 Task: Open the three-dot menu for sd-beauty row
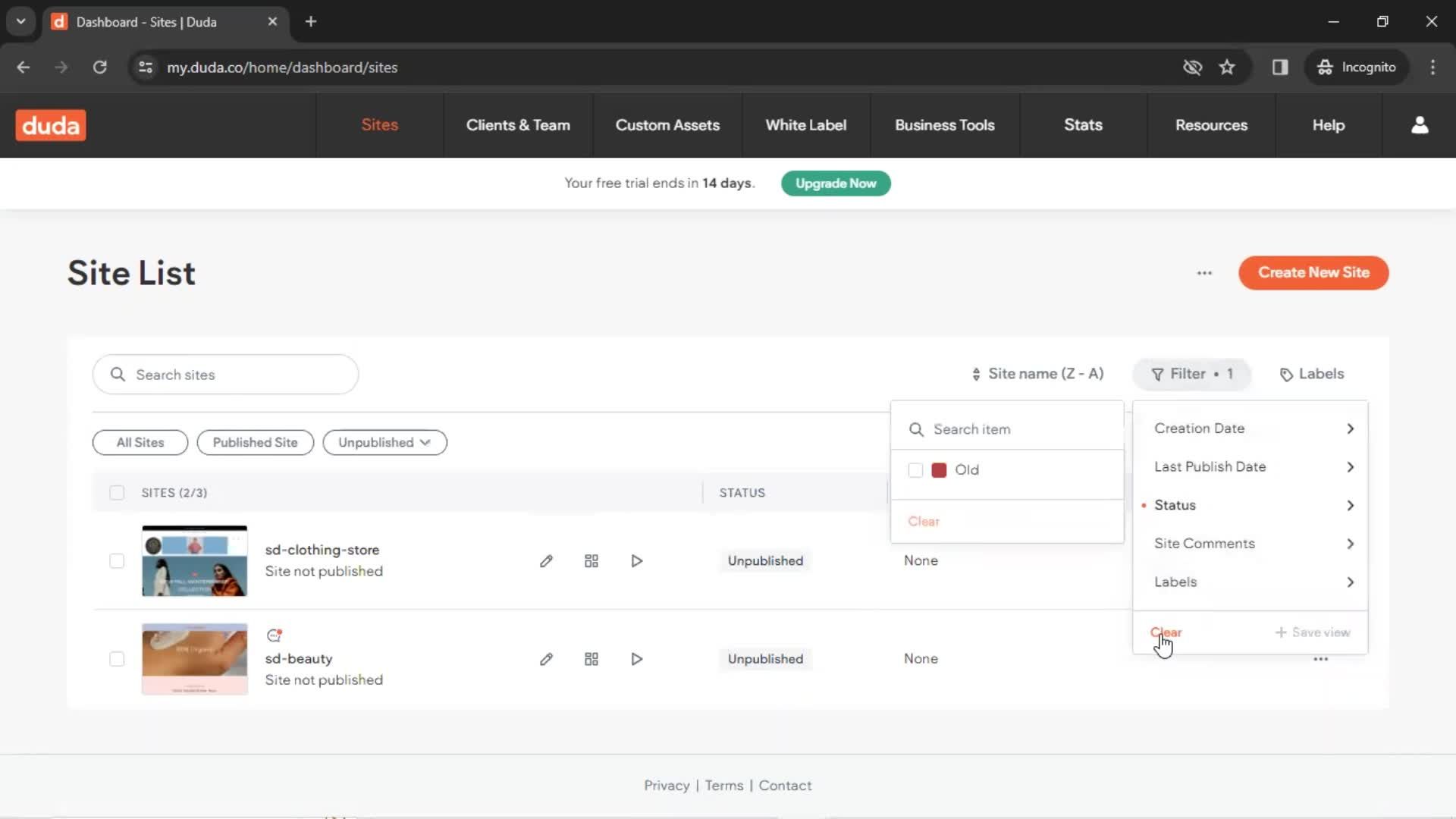click(x=1320, y=659)
